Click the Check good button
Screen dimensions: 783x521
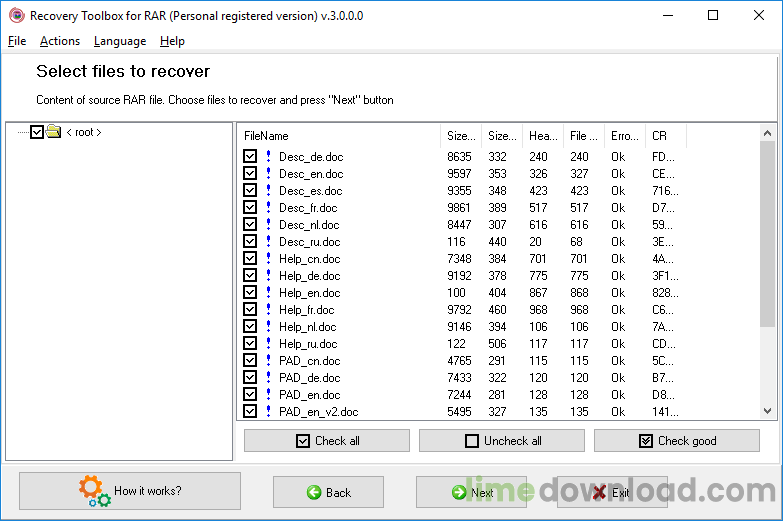click(x=677, y=441)
